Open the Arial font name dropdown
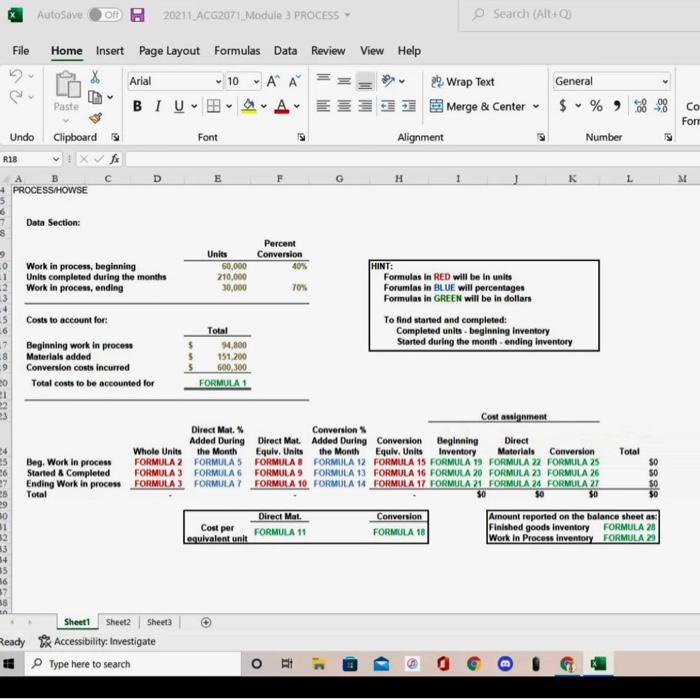Viewport: 700px width, 699px height. click(x=218, y=82)
